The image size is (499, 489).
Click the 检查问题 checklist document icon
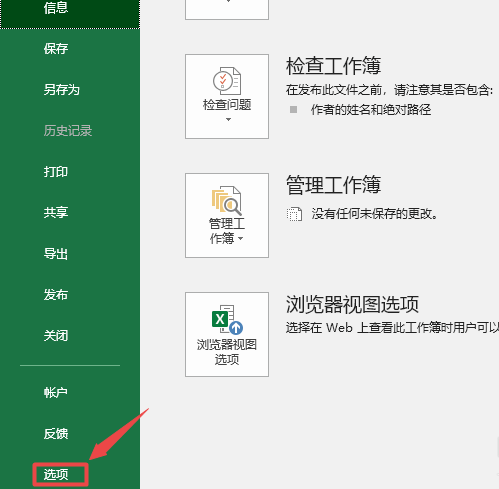[227, 81]
